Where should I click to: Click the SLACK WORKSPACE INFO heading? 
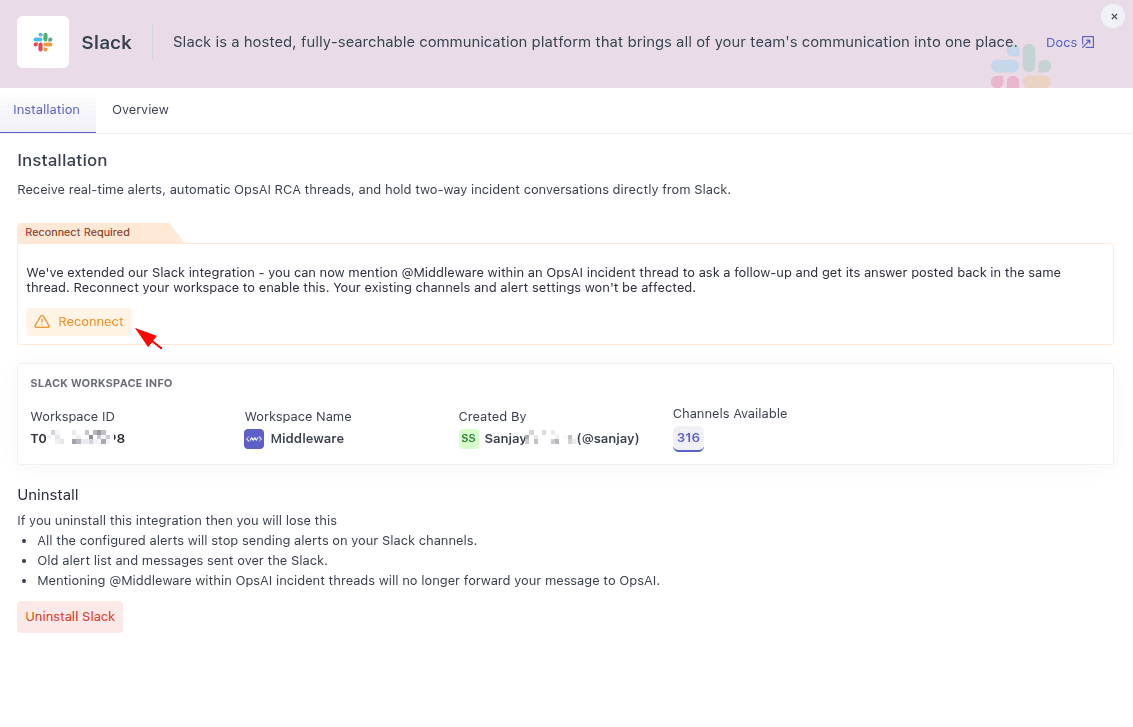[x=101, y=384]
